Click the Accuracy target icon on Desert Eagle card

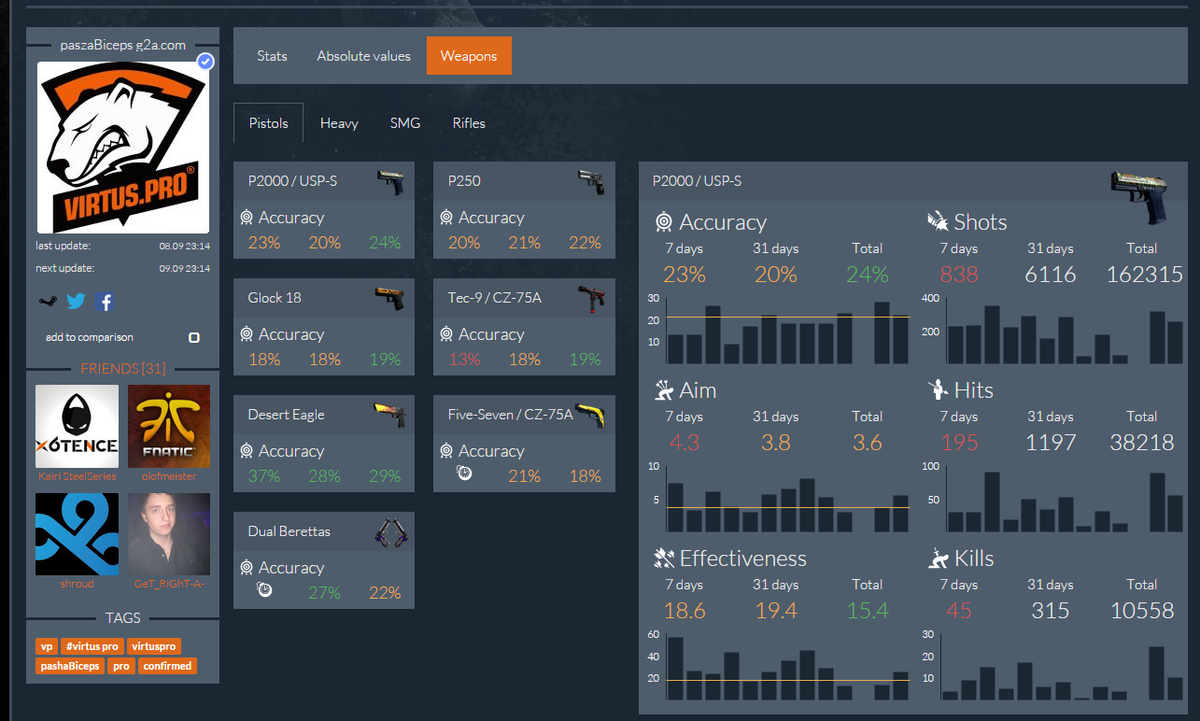click(x=247, y=451)
